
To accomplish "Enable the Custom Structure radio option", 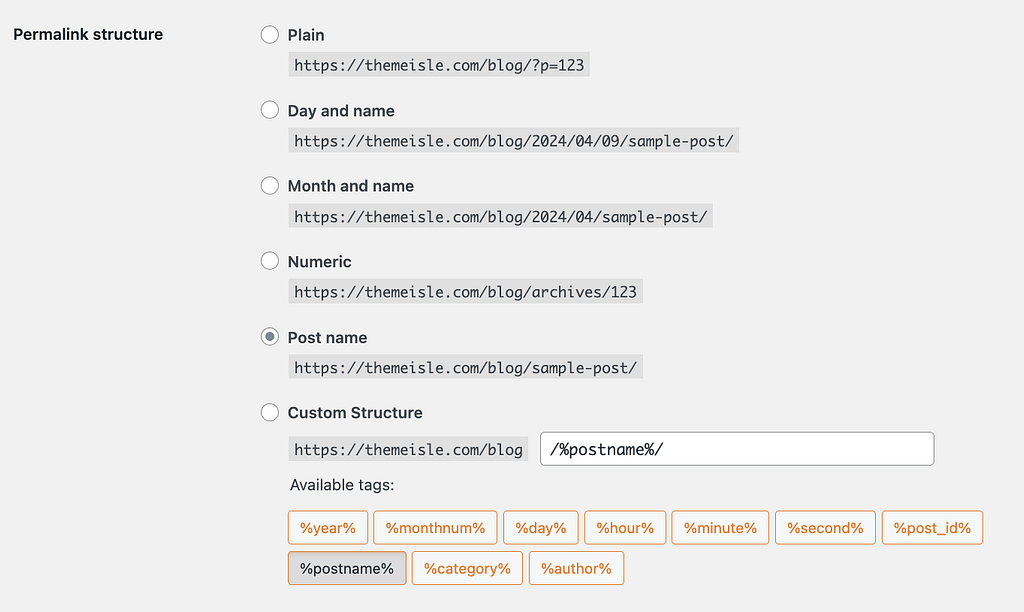I will [269, 412].
